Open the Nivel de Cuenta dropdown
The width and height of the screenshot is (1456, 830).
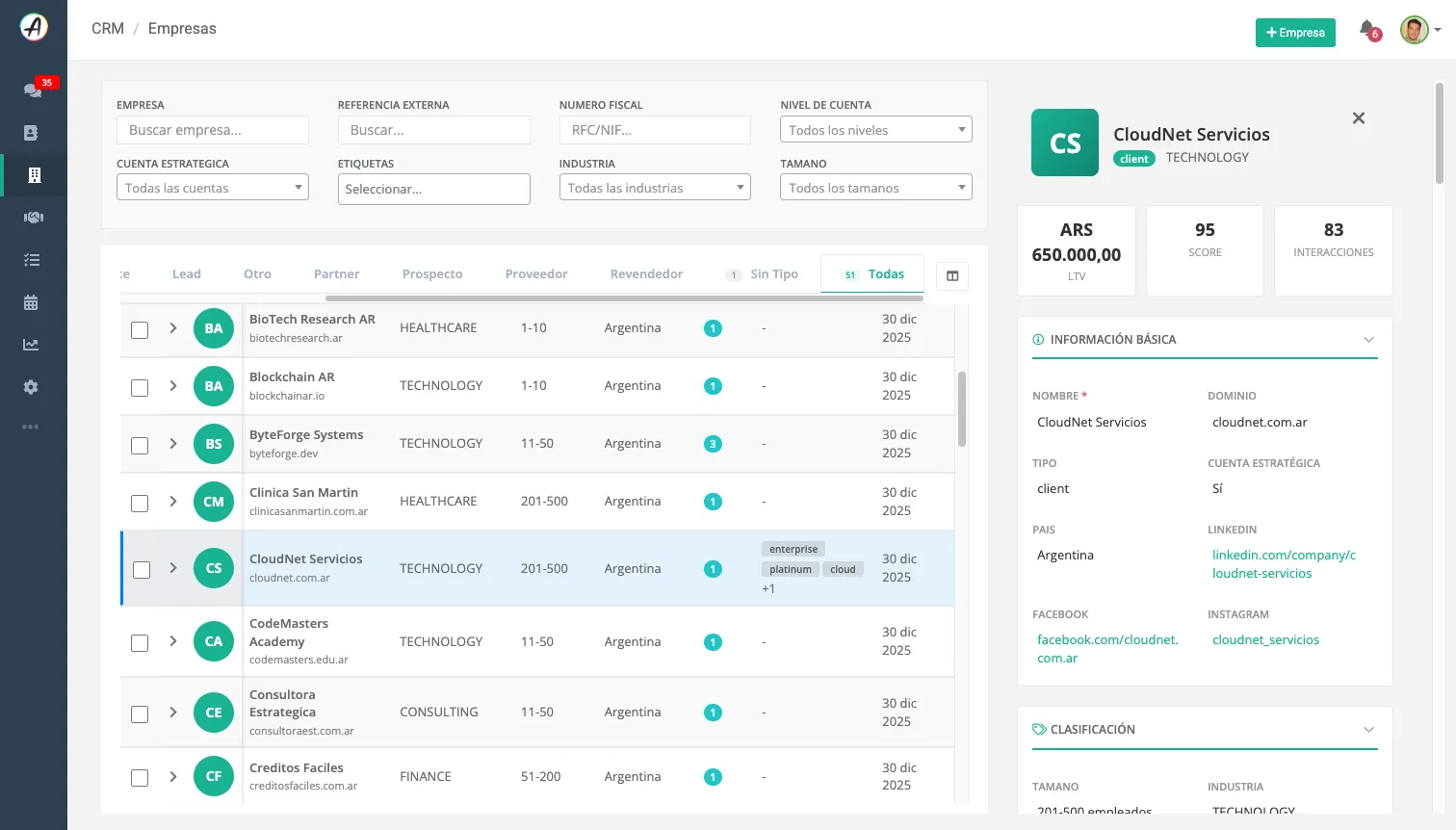point(876,130)
